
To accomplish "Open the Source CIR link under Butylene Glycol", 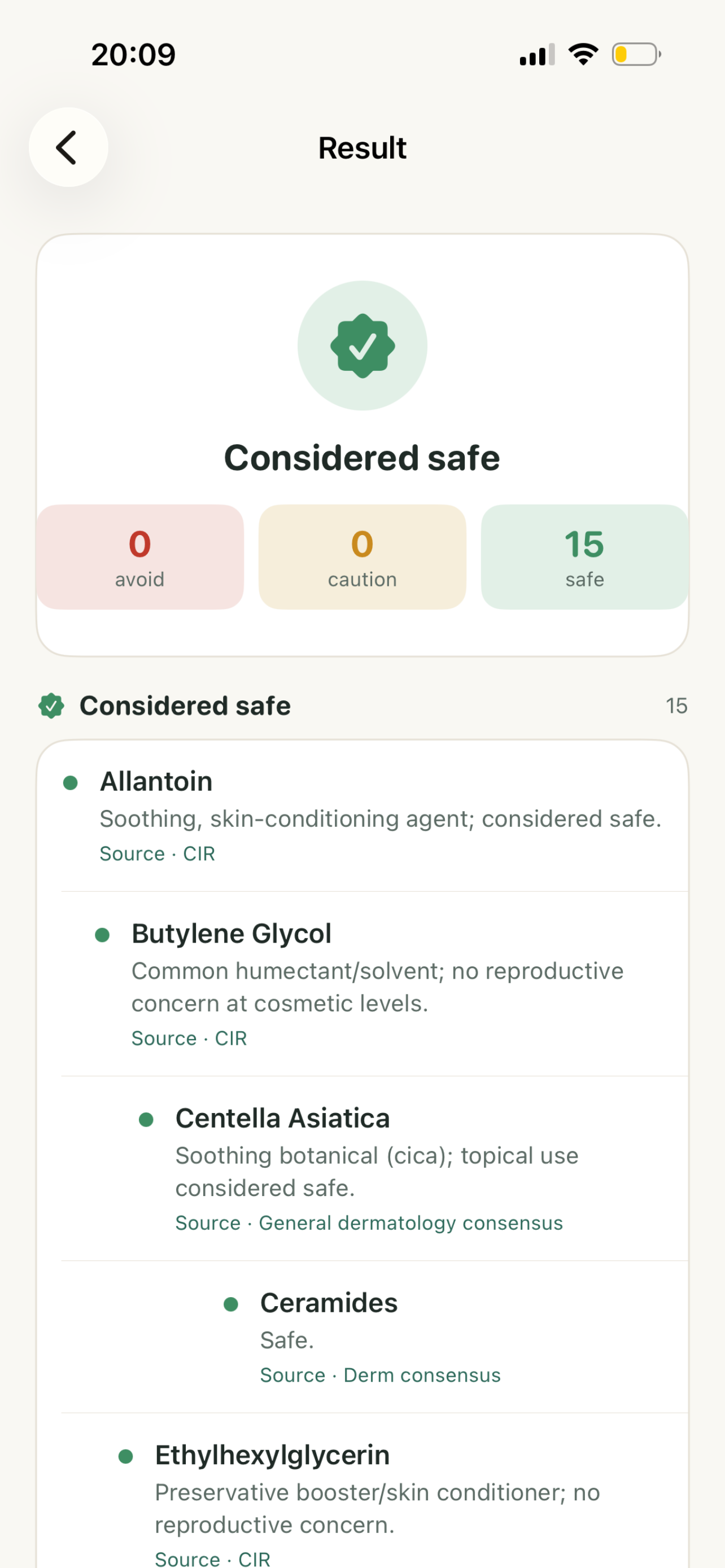I will pyautogui.click(x=189, y=1039).
